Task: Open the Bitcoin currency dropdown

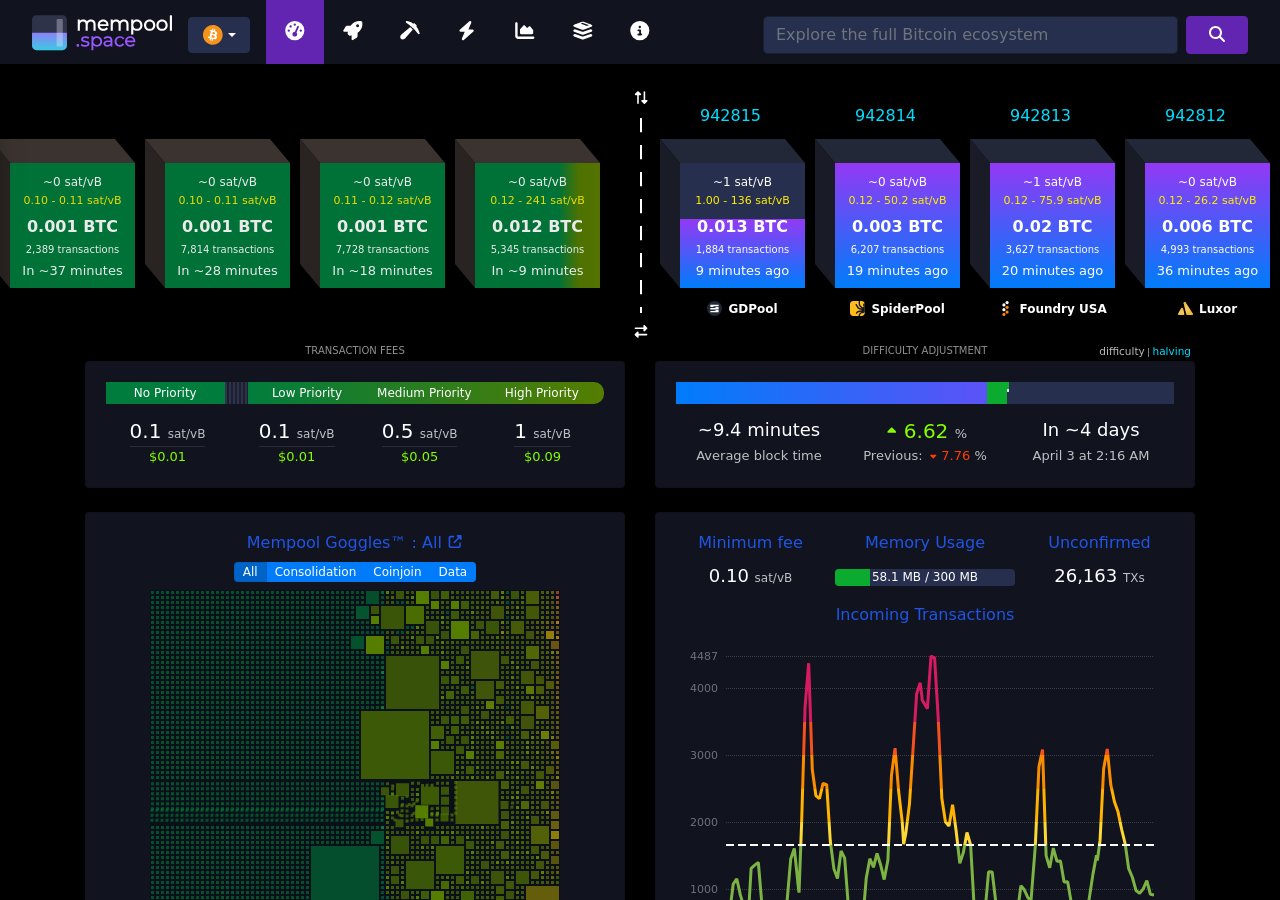Action: pos(218,34)
